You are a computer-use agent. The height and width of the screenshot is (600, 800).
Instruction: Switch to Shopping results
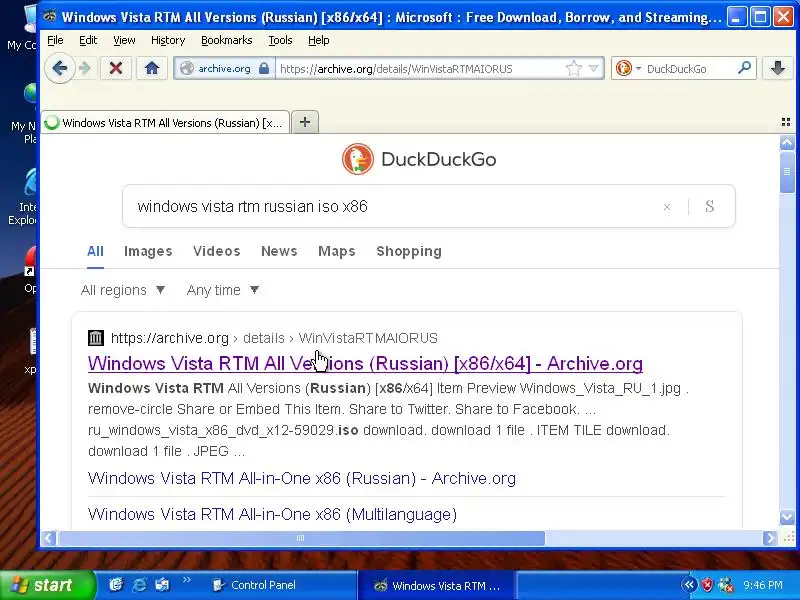(x=409, y=251)
